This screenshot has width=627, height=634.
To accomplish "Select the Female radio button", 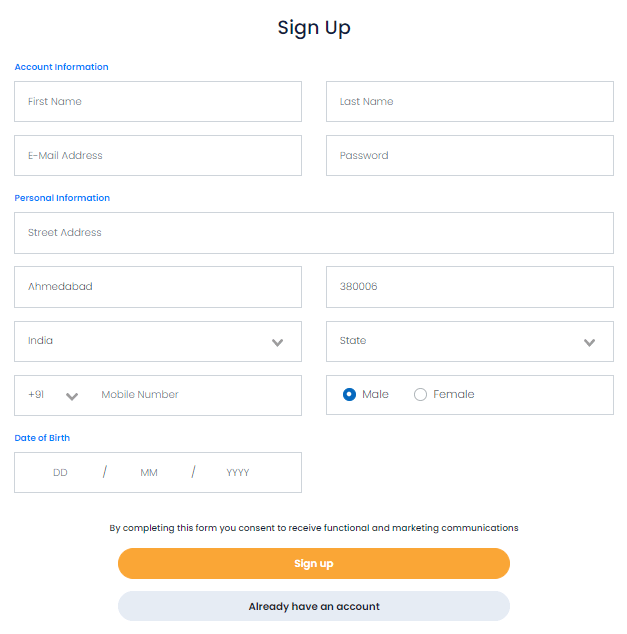I will tap(420, 395).
